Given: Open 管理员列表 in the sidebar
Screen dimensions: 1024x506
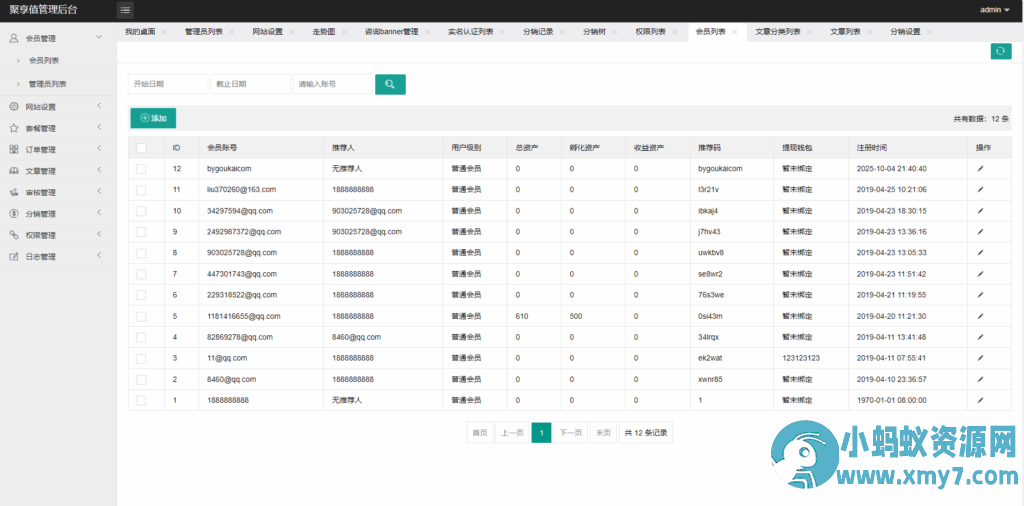Looking at the screenshot, I should pyautogui.click(x=54, y=84).
